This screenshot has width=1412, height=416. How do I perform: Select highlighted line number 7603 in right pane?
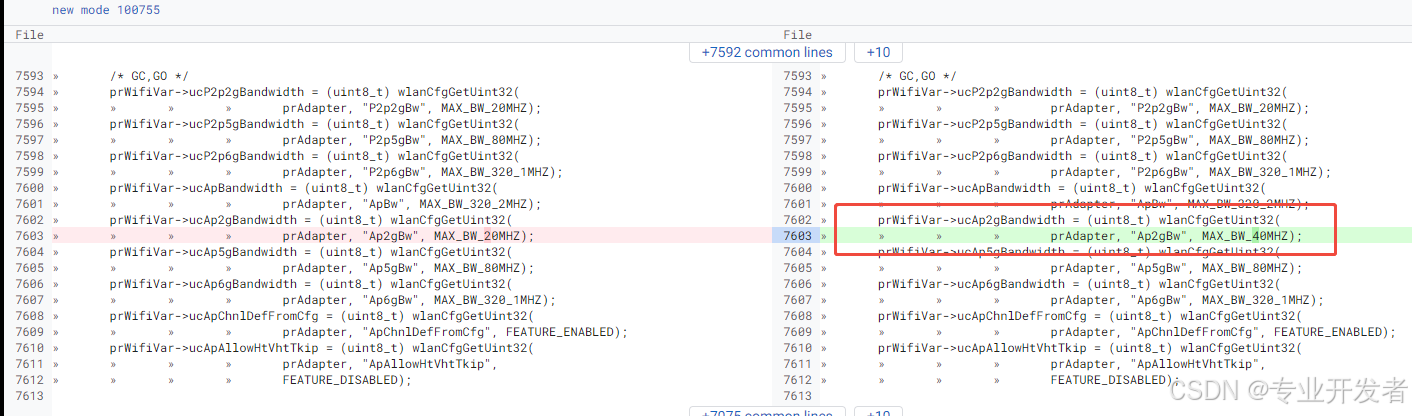pyautogui.click(x=797, y=236)
